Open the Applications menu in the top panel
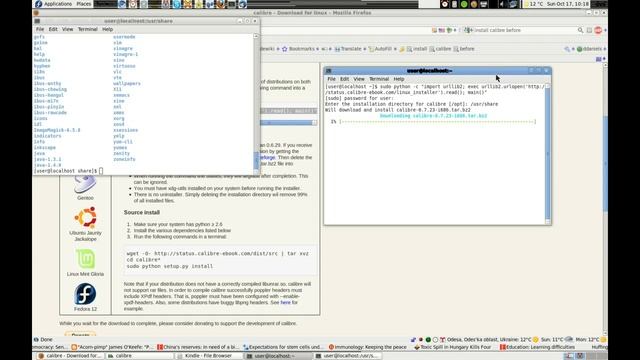 click(58, 4)
